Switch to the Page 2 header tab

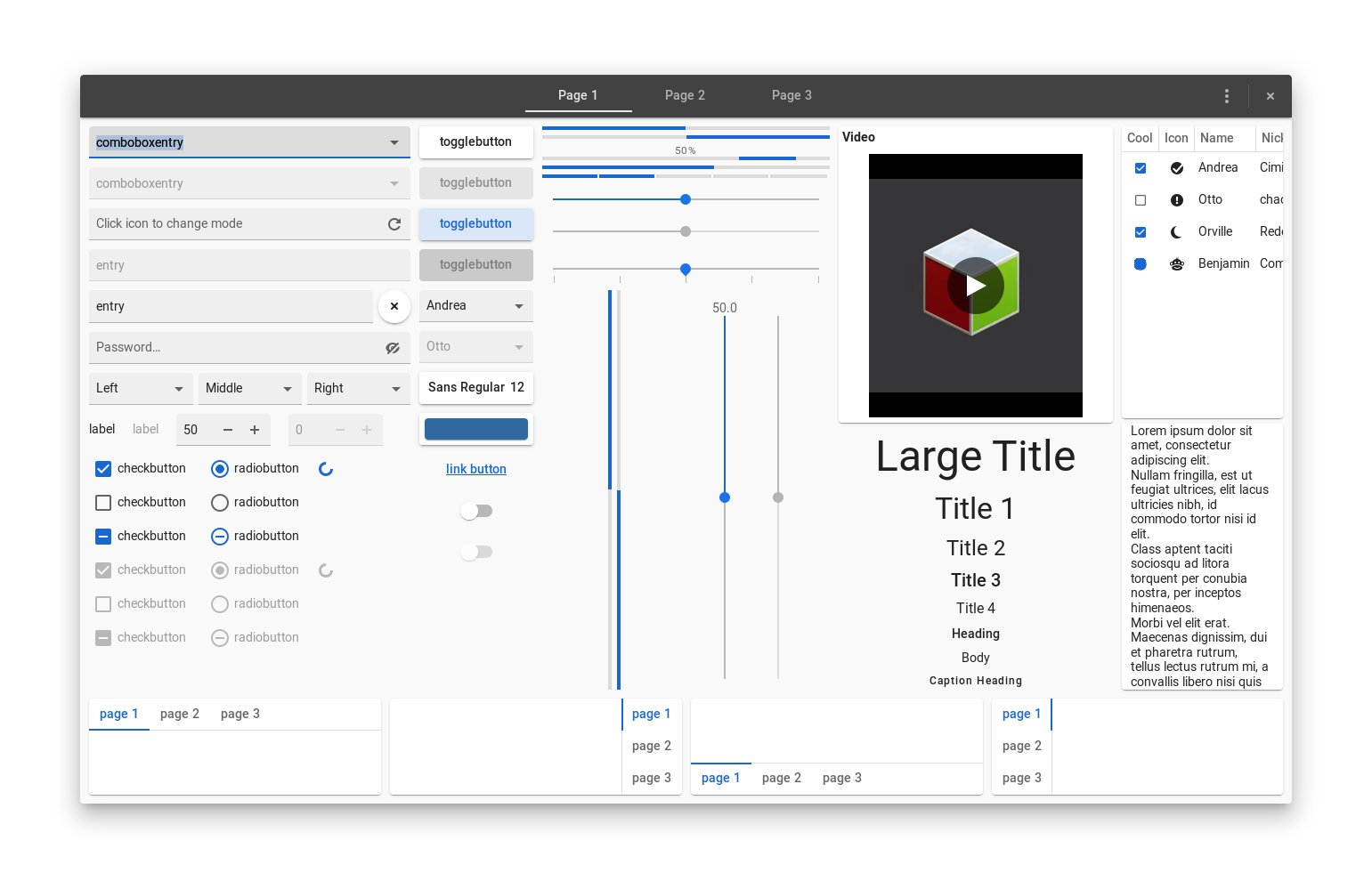(x=685, y=95)
